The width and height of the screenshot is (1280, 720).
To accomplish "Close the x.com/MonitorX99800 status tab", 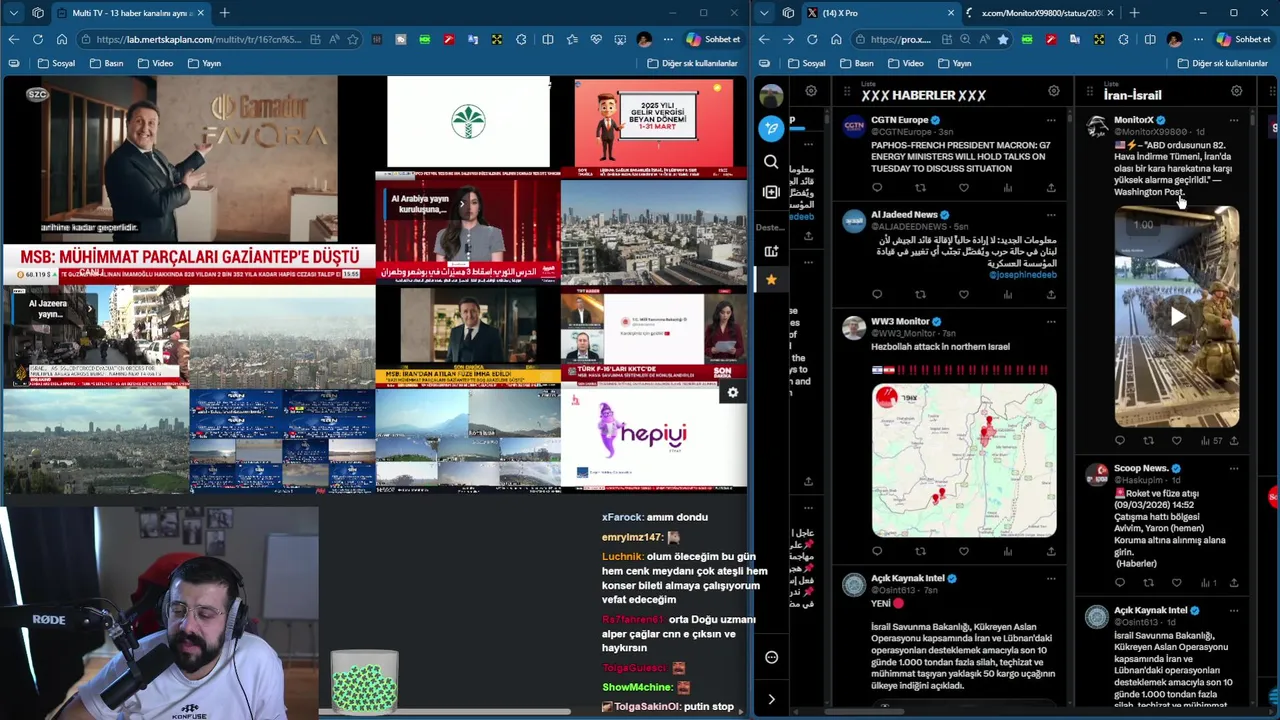I will pyautogui.click(x=1111, y=13).
